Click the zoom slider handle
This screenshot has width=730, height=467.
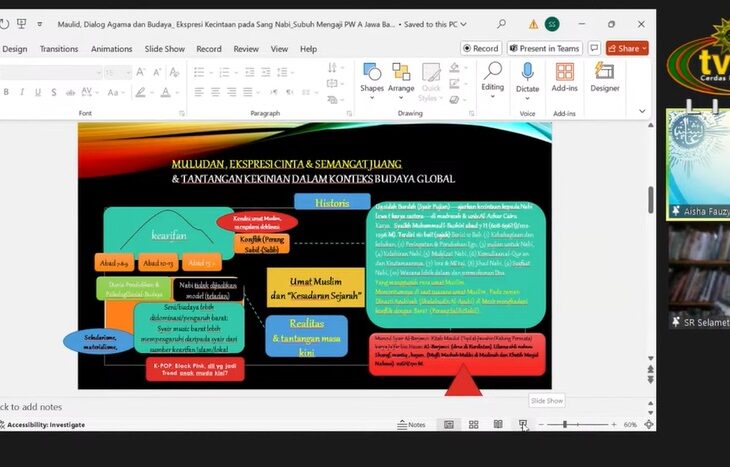click(565, 424)
